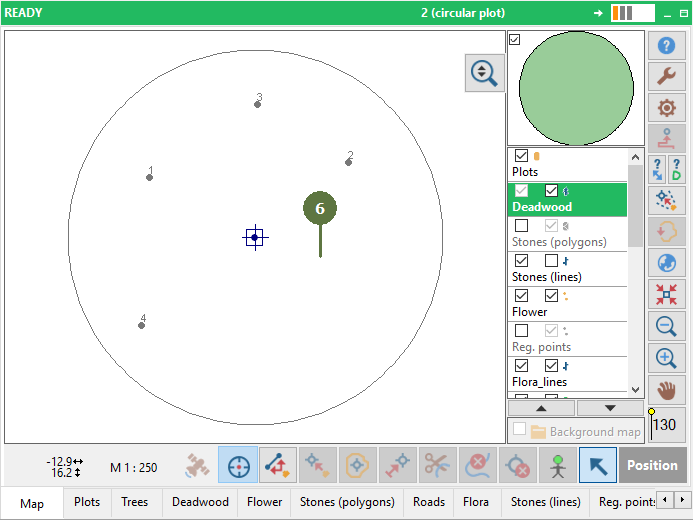
Task: Toggle Deadwood layer second checkbox
Action: pos(551,191)
